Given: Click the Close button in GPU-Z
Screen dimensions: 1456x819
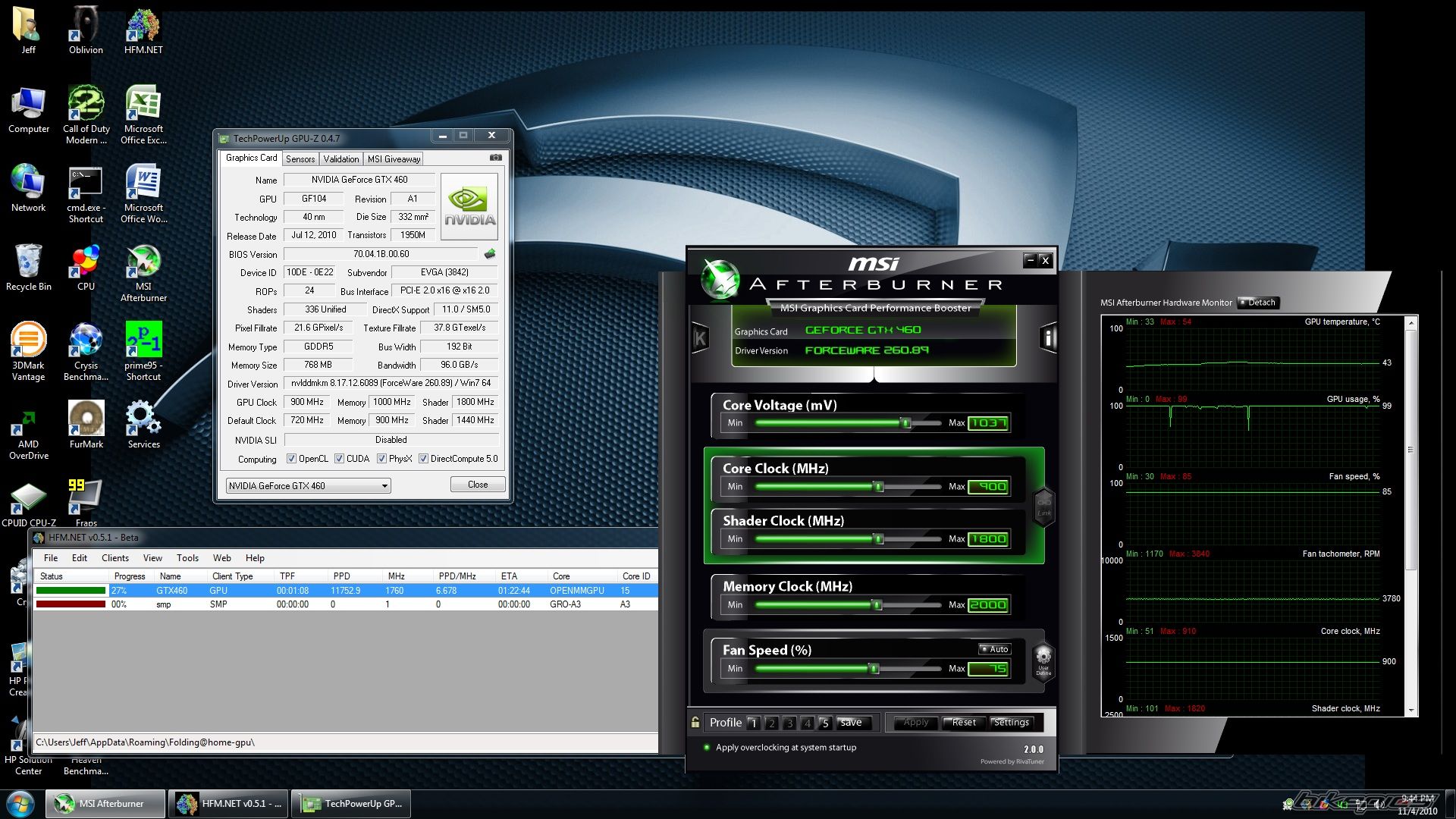Looking at the screenshot, I should pyautogui.click(x=478, y=485).
